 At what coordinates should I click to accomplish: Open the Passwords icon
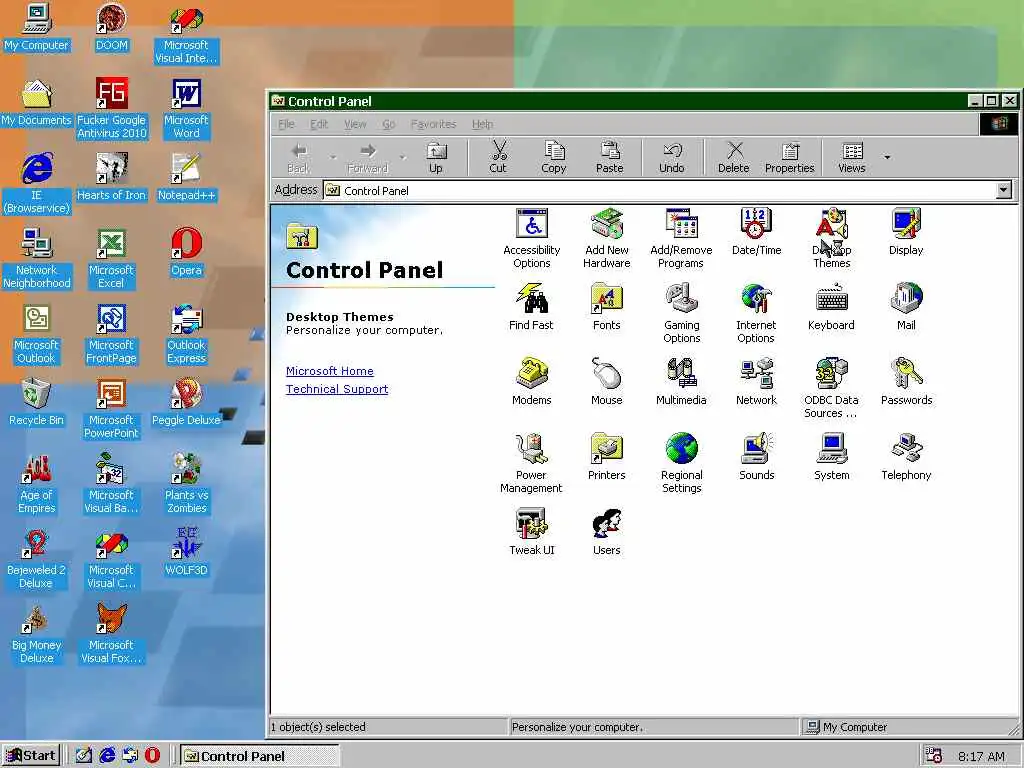906,381
